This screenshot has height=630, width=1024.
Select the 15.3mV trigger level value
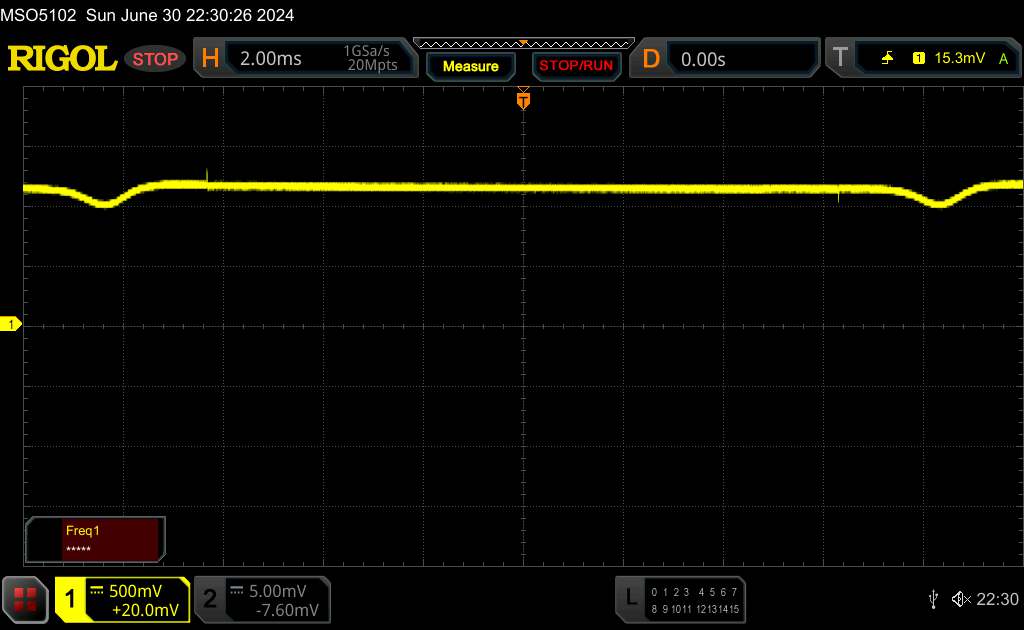tap(959, 58)
